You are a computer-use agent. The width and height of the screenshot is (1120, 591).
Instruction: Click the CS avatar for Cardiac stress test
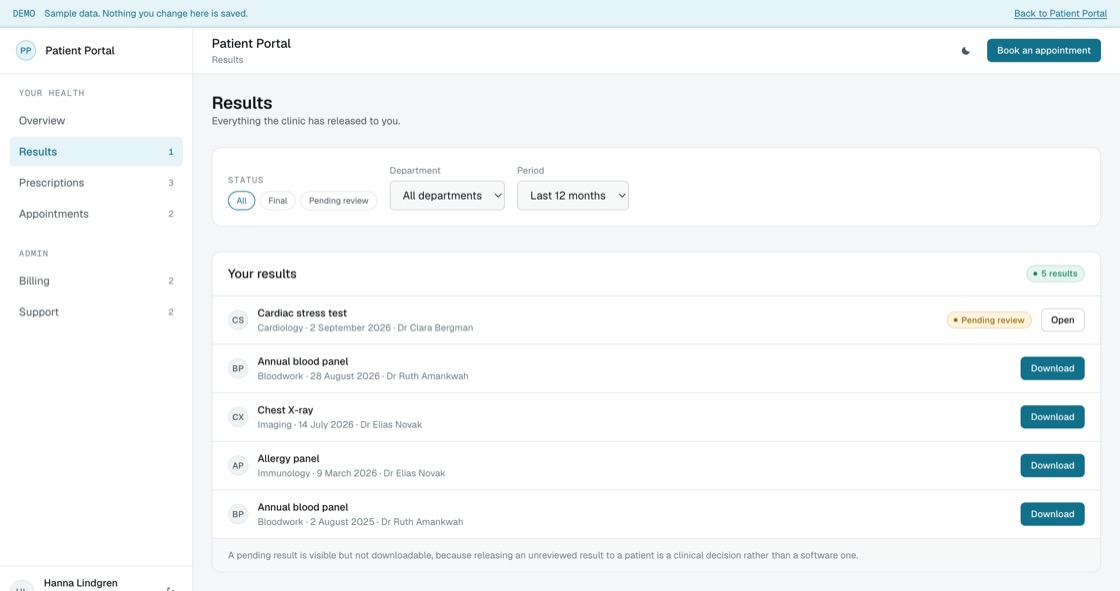(x=238, y=320)
